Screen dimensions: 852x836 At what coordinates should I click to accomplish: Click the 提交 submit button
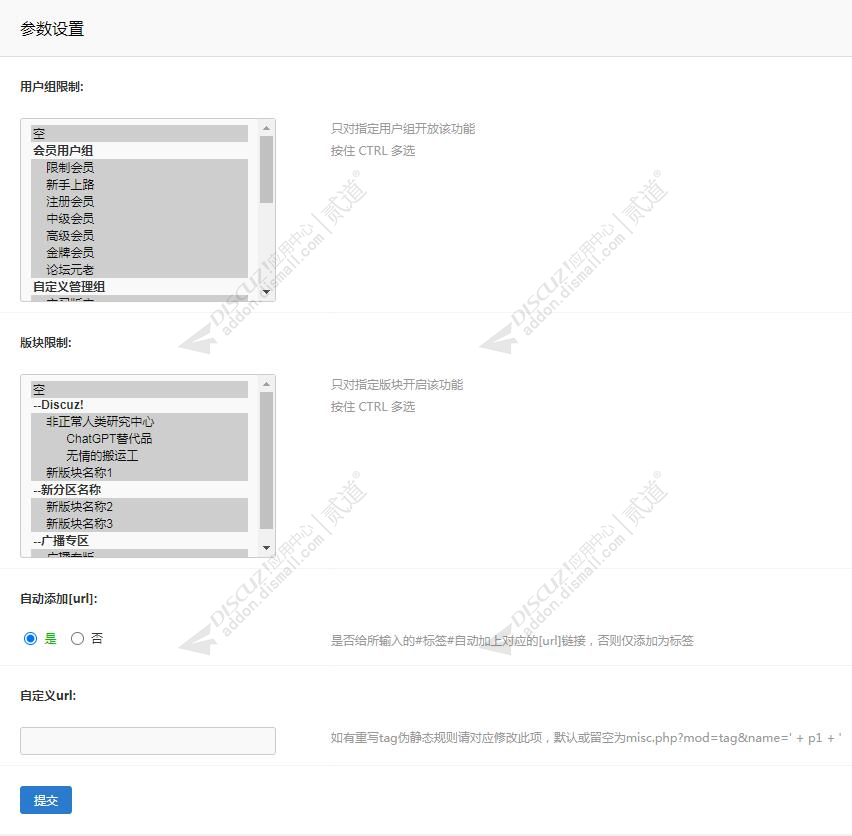pyautogui.click(x=46, y=800)
